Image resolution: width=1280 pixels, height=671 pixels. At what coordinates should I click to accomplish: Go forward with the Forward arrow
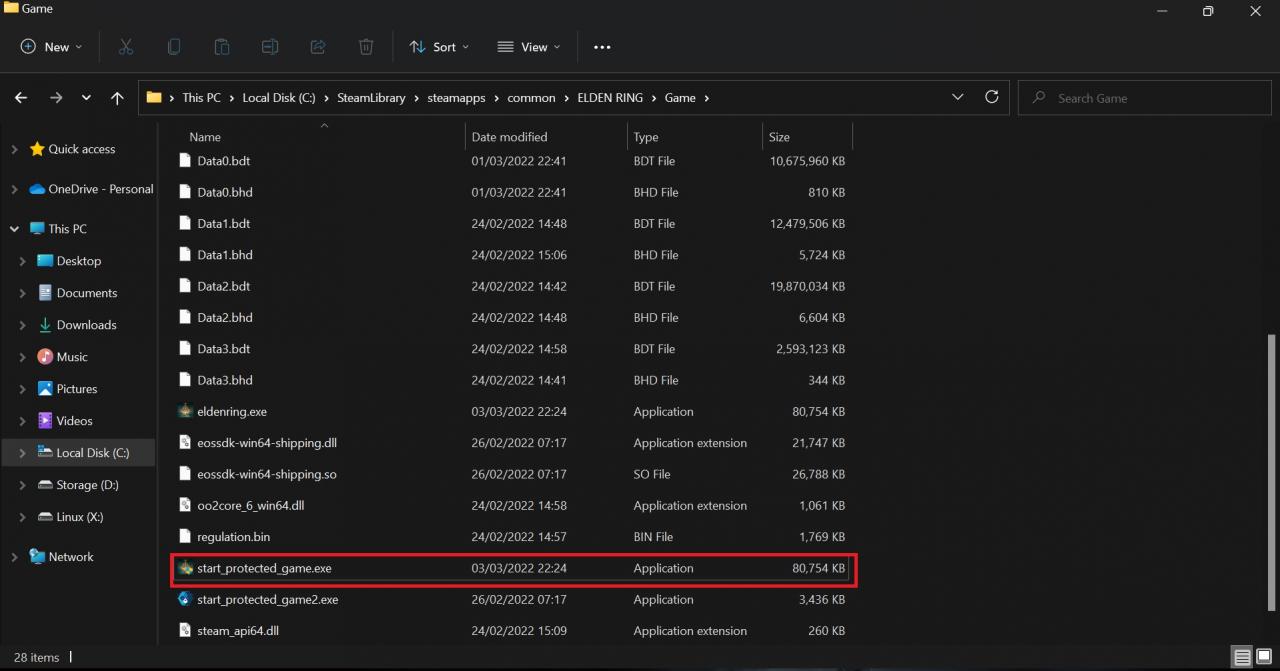pyautogui.click(x=55, y=98)
